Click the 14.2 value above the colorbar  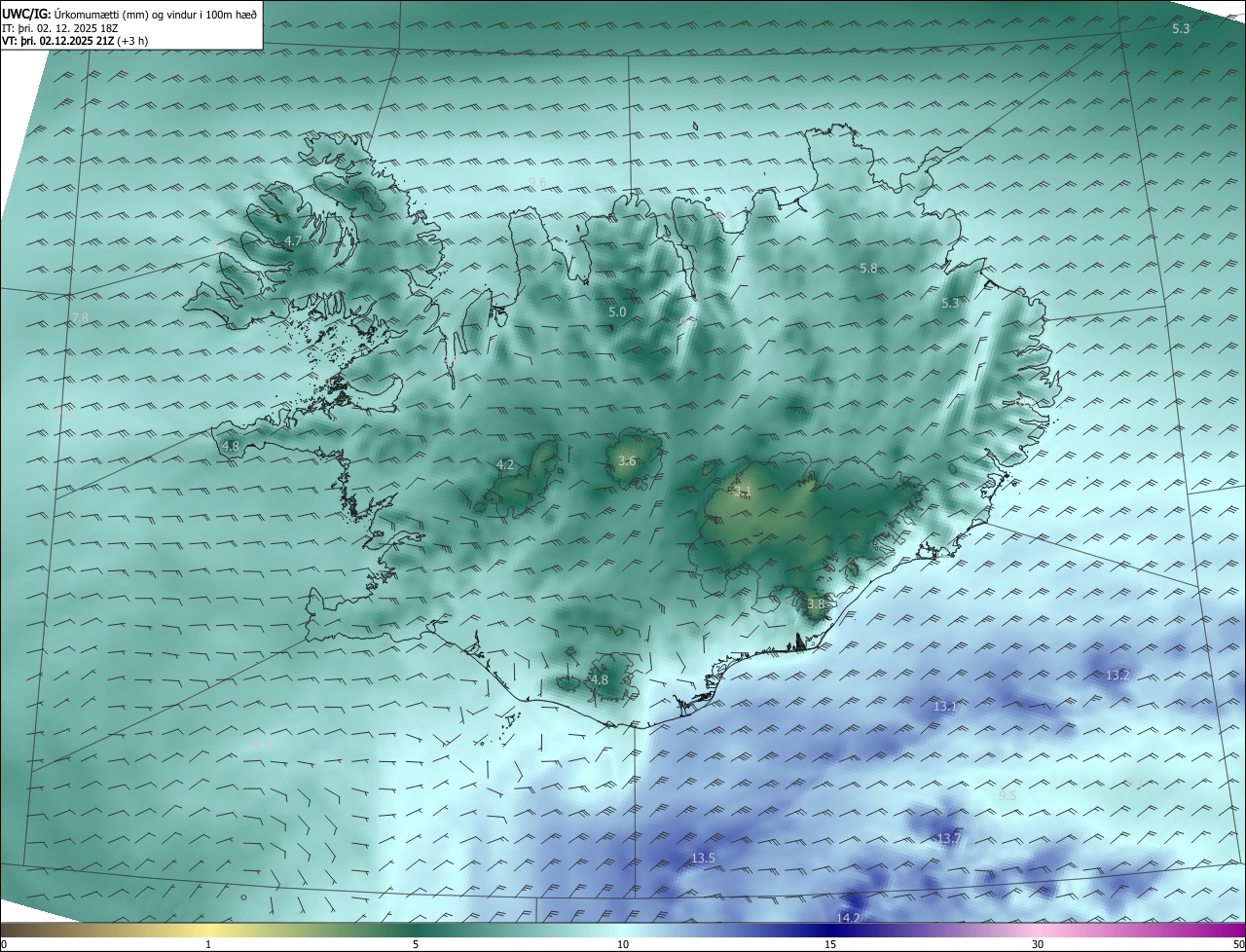pyautogui.click(x=848, y=918)
